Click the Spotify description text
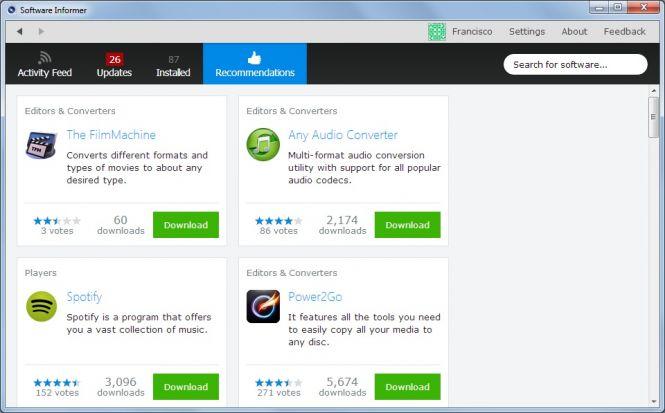 (x=139, y=324)
